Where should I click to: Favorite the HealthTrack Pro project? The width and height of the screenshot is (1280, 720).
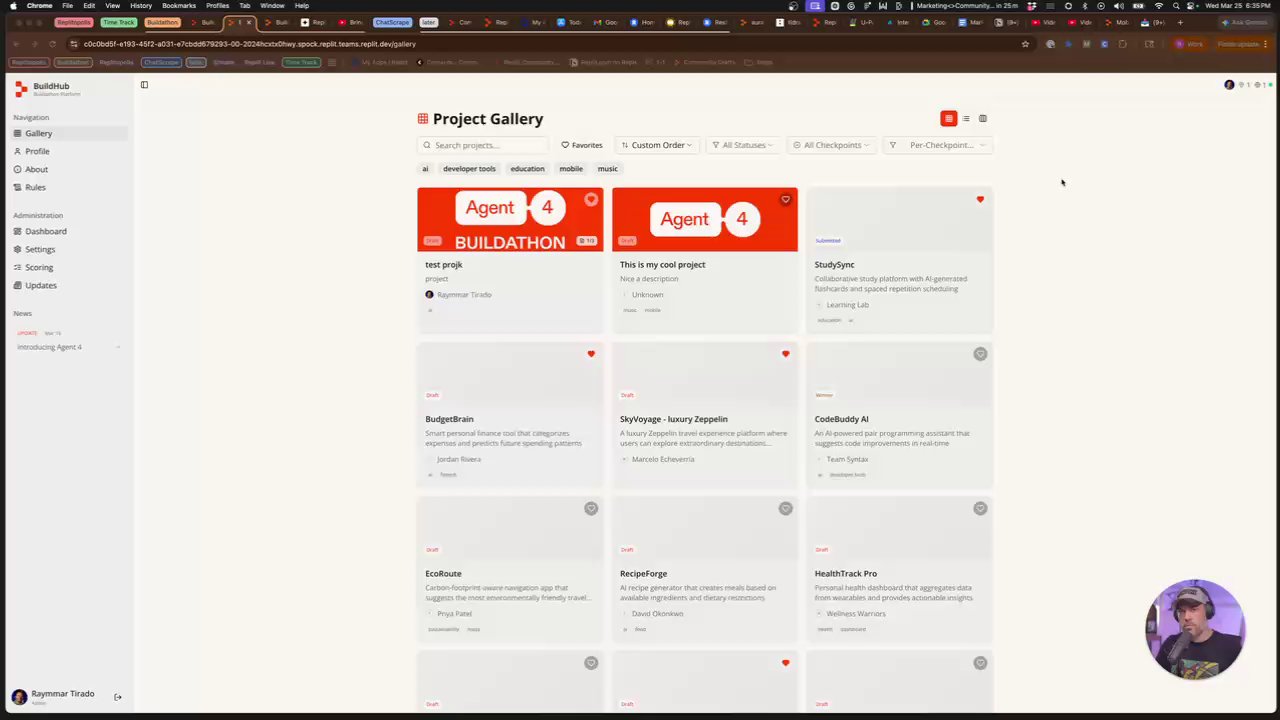tap(980, 509)
